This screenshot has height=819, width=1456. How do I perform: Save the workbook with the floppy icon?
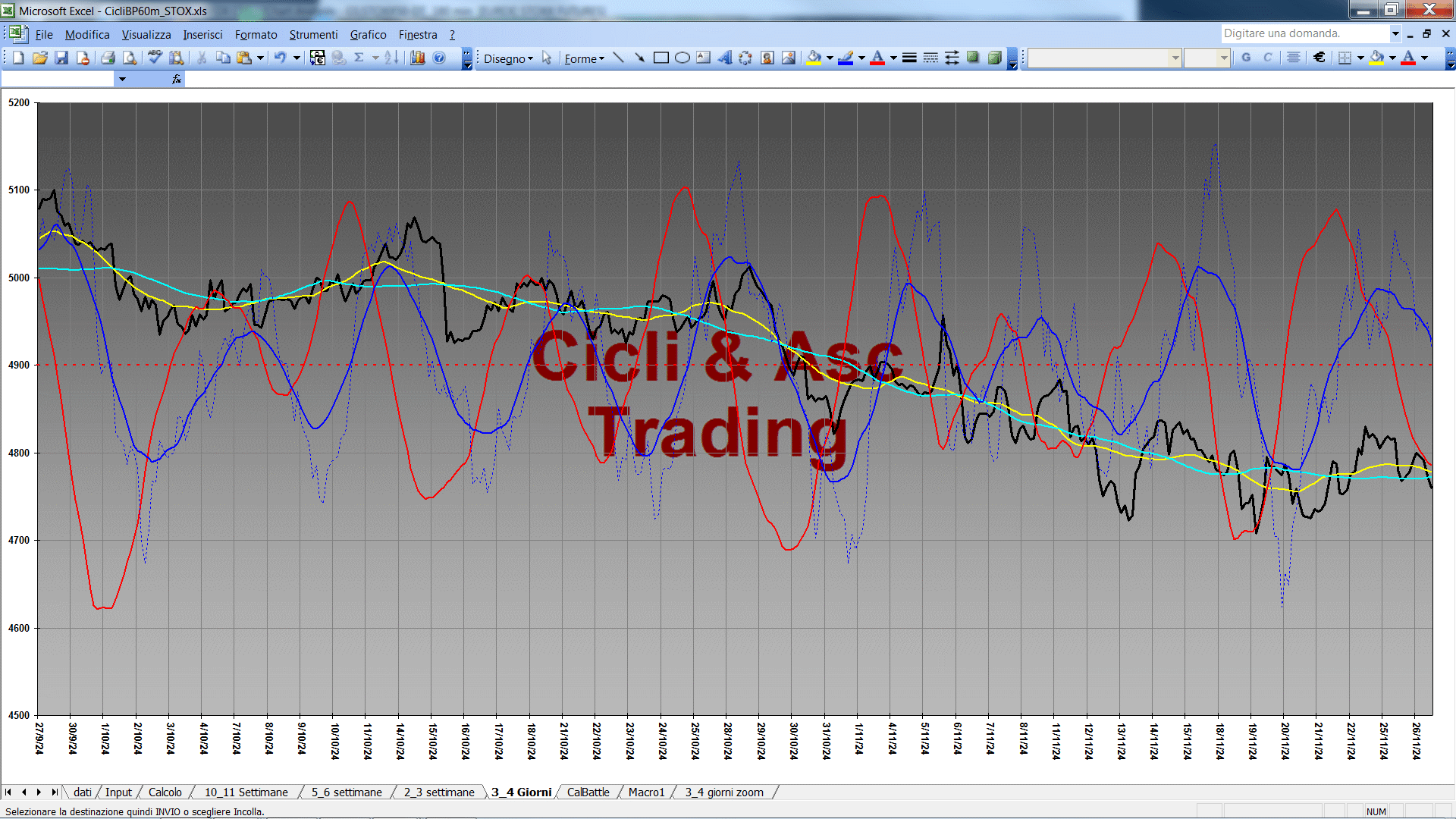pyautogui.click(x=61, y=58)
